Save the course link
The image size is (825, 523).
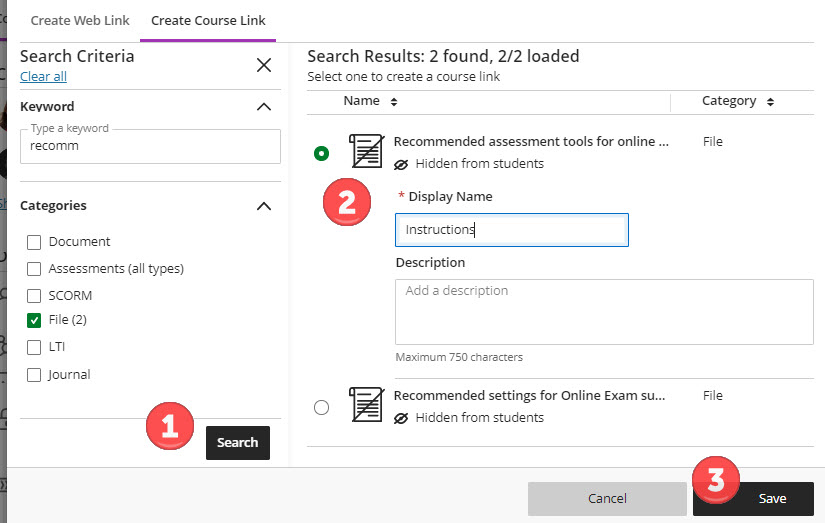point(772,498)
